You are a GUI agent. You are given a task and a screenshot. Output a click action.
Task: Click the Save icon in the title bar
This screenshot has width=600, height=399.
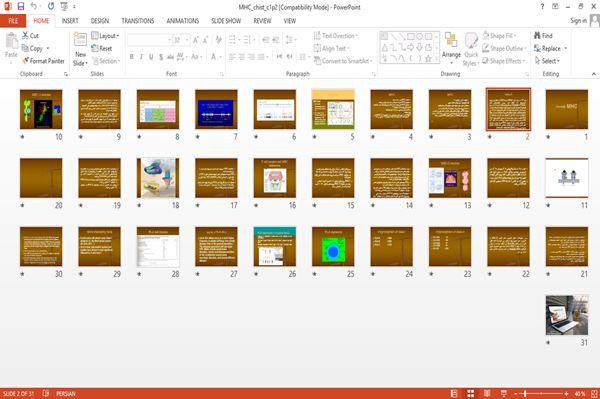(21, 7)
